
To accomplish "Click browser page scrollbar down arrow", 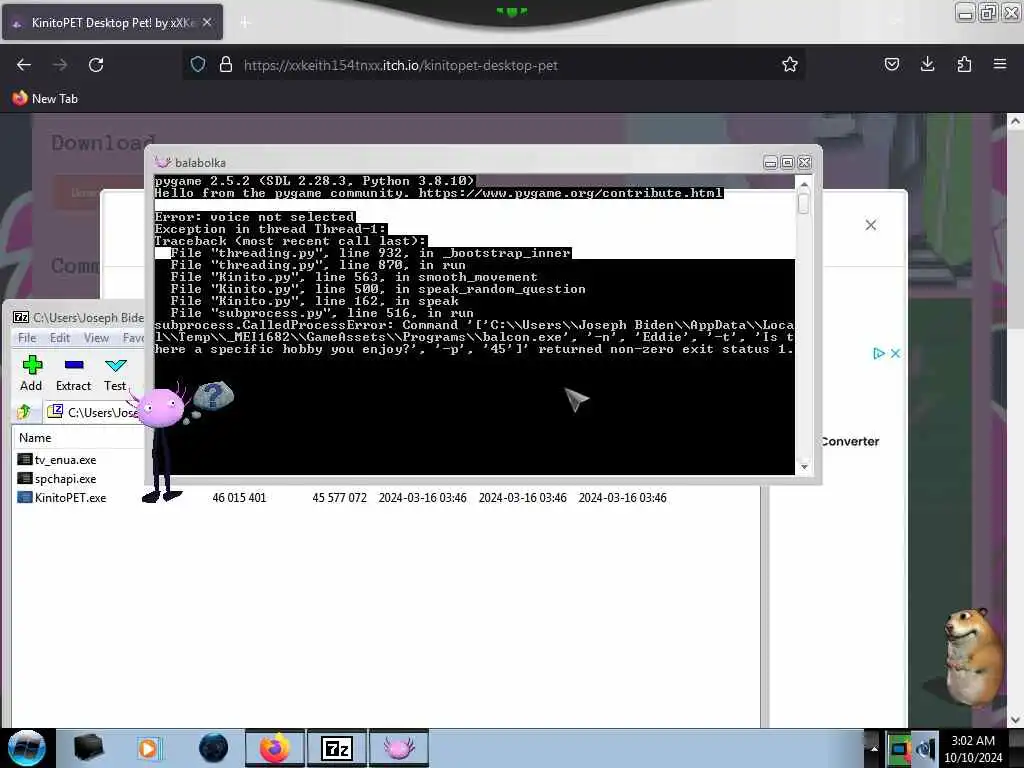I will 1015,720.
